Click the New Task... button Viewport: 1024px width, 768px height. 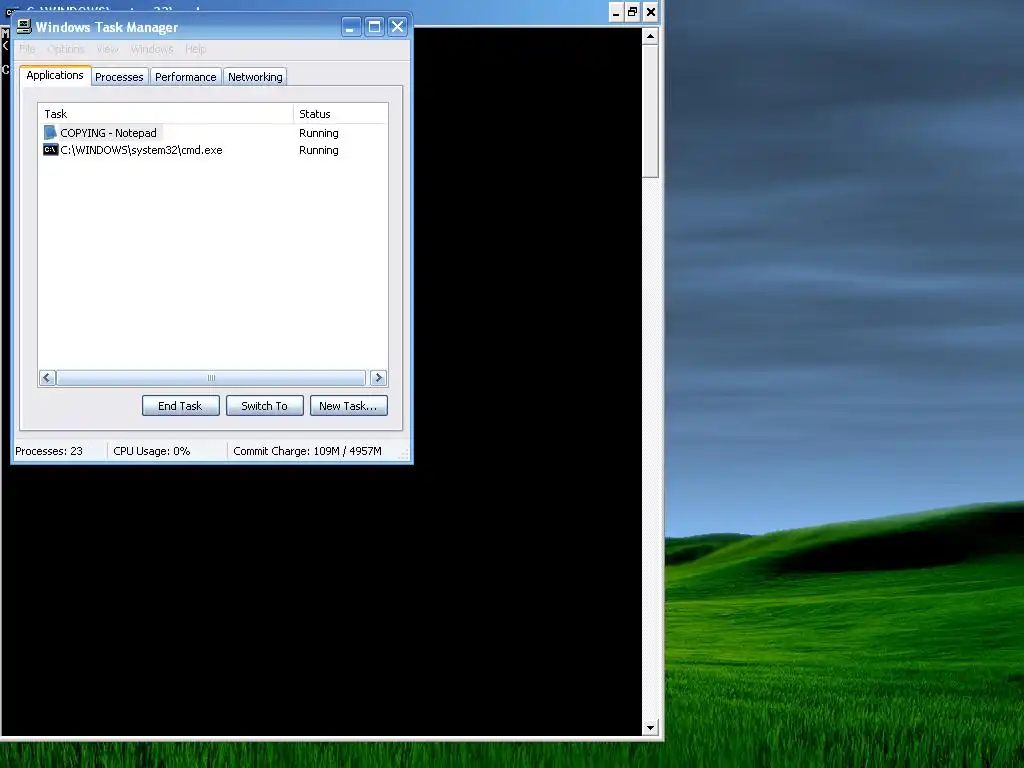pyautogui.click(x=348, y=406)
